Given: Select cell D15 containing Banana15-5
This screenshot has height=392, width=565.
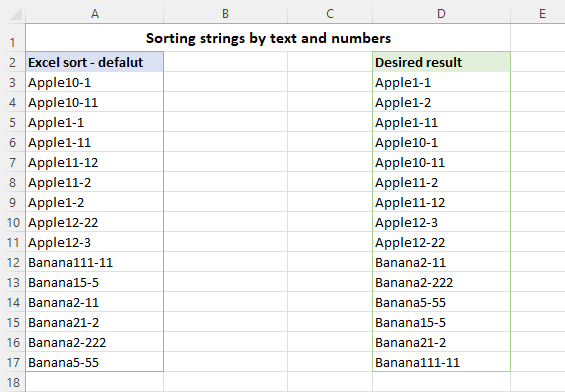Looking at the screenshot, I should click(441, 322).
